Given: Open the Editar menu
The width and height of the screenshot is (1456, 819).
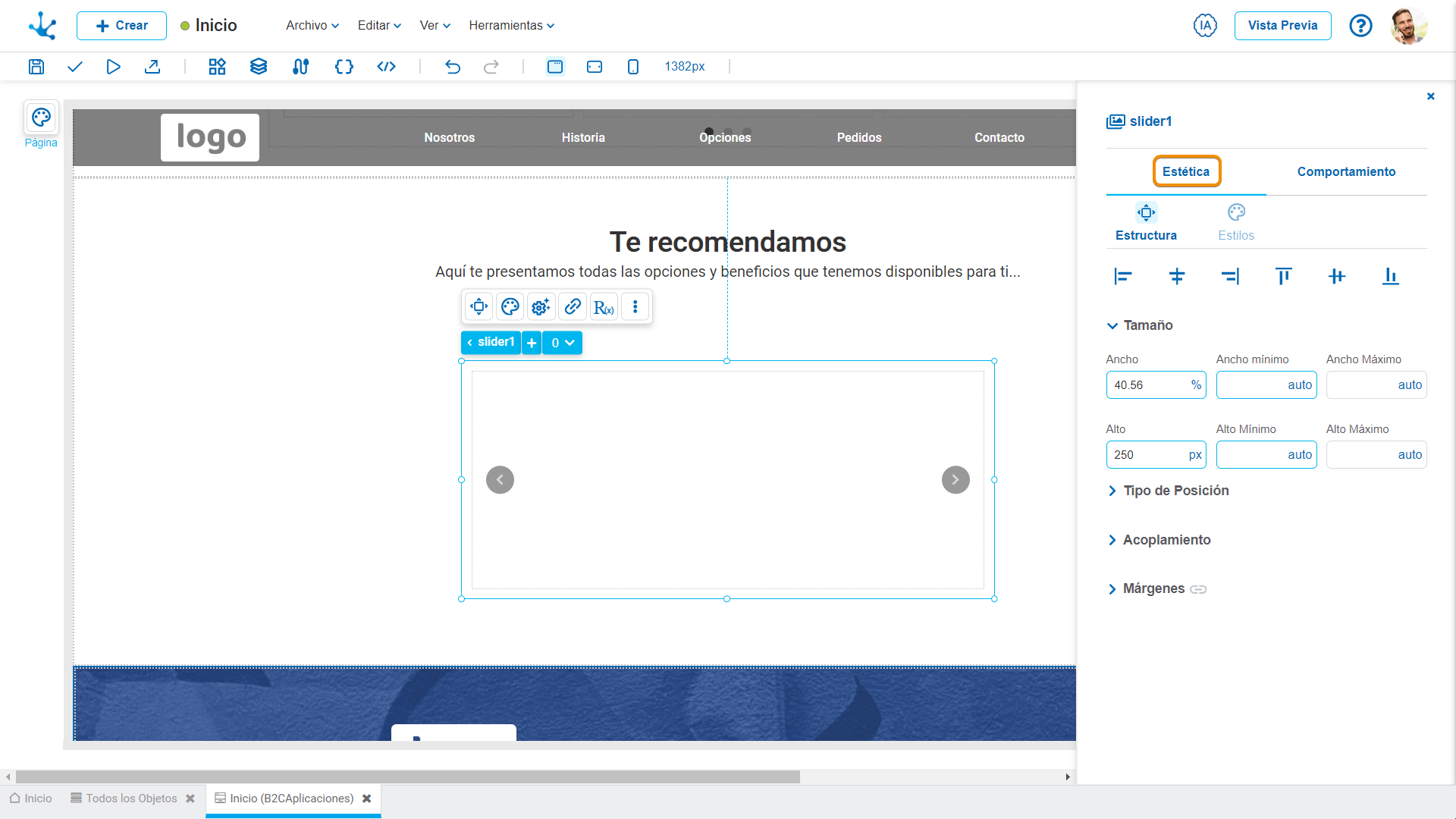Looking at the screenshot, I should [379, 25].
